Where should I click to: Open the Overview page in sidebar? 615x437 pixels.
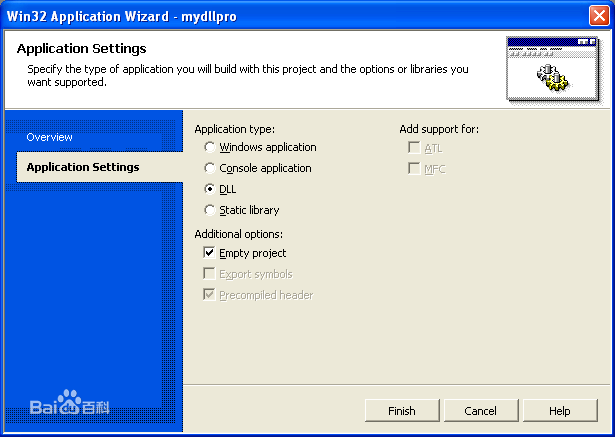pos(49,137)
